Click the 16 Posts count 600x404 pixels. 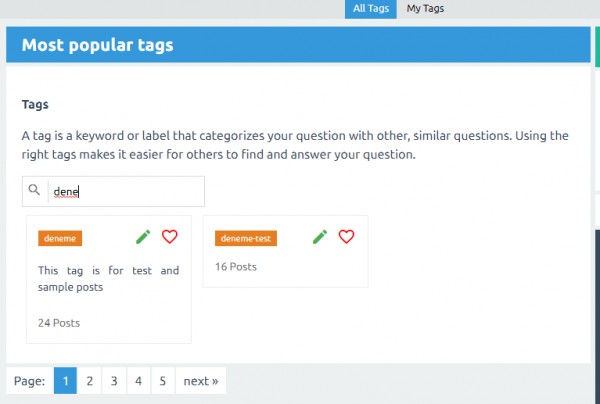point(236,267)
